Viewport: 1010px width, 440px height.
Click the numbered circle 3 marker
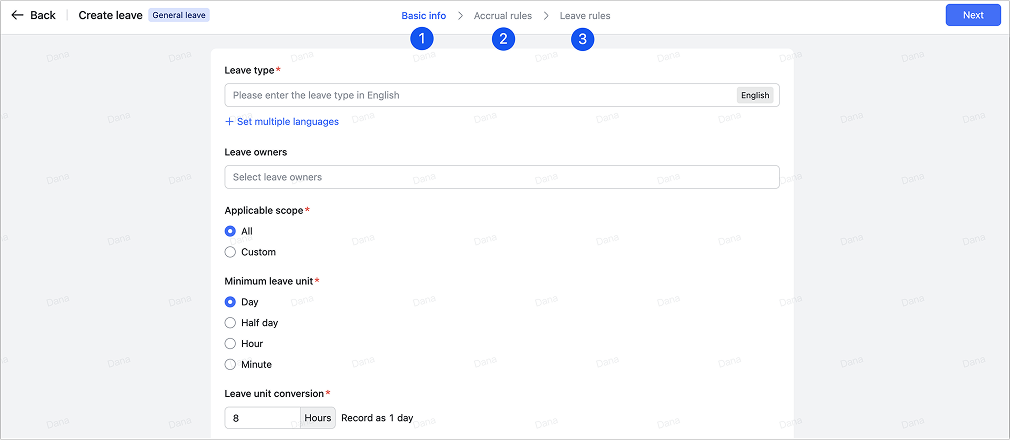583,39
